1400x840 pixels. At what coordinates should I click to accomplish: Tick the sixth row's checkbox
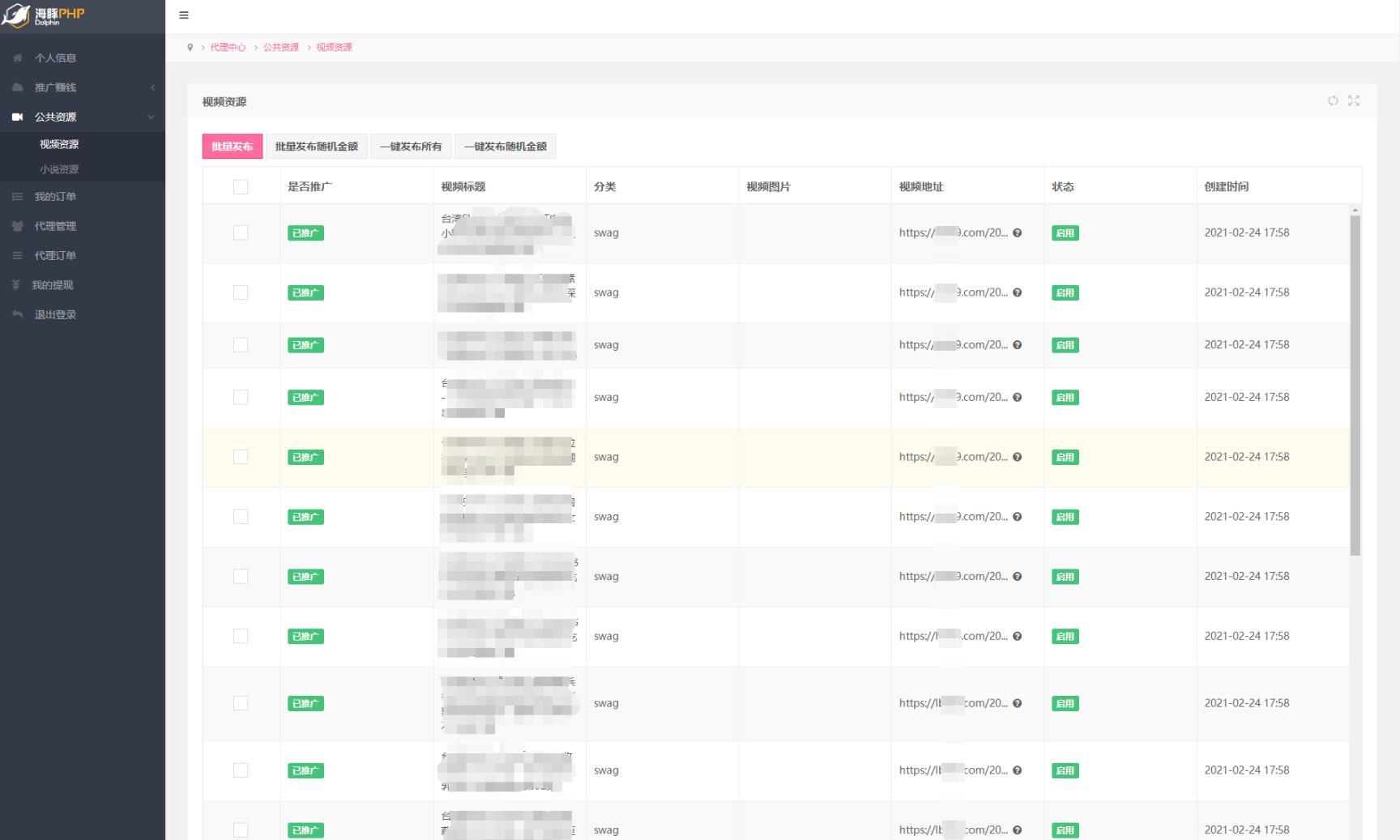pyautogui.click(x=241, y=517)
